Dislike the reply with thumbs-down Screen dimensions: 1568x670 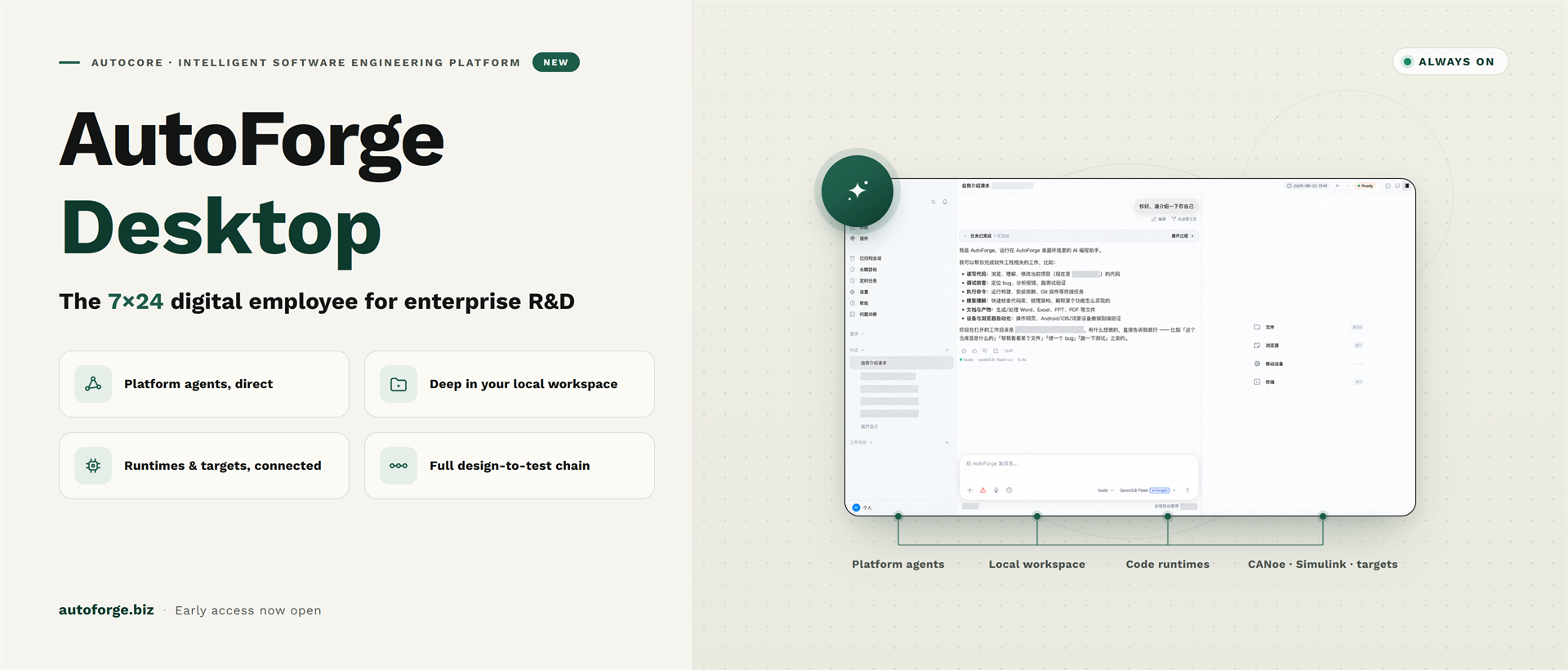(985, 351)
